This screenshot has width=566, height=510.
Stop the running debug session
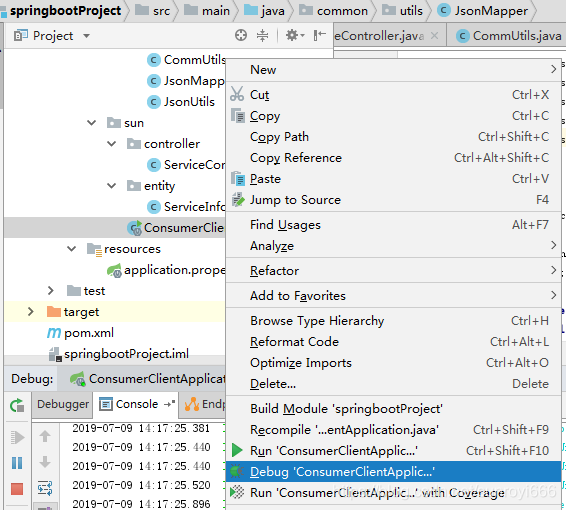(x=17, y=489)
